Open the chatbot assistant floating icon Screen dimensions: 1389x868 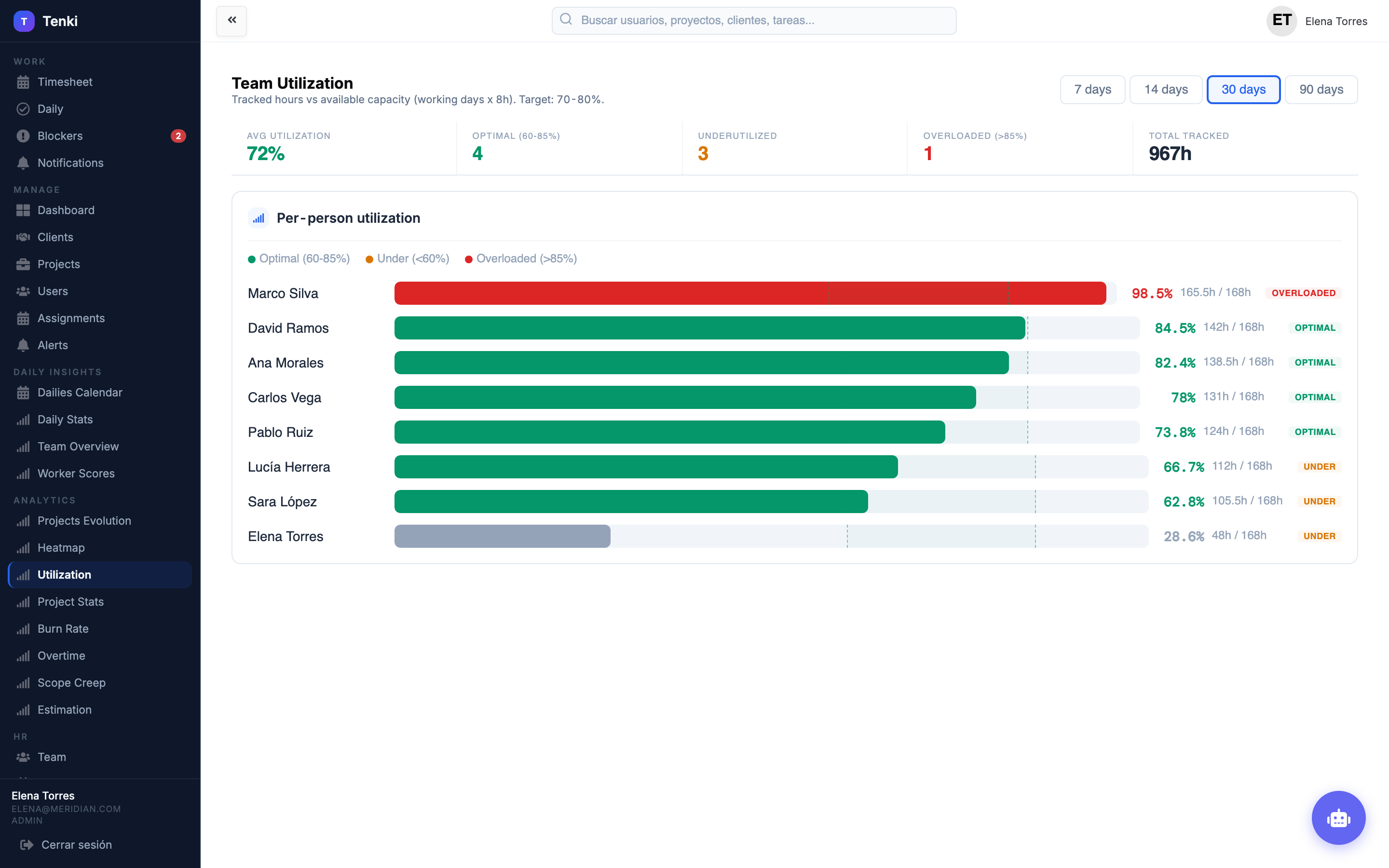click(x=1338, y=817)
